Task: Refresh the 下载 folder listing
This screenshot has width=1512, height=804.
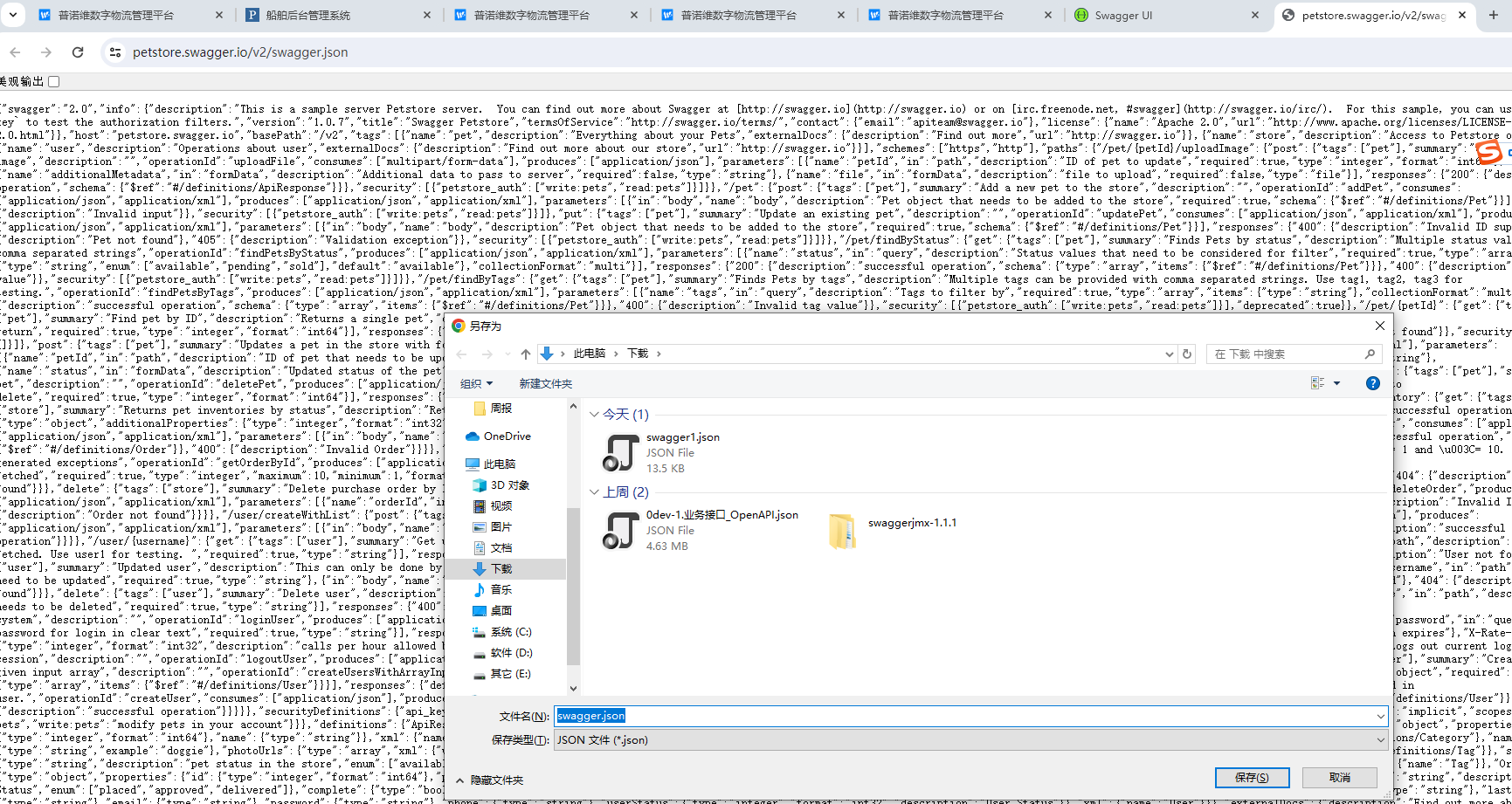Action: (1187, 354)
